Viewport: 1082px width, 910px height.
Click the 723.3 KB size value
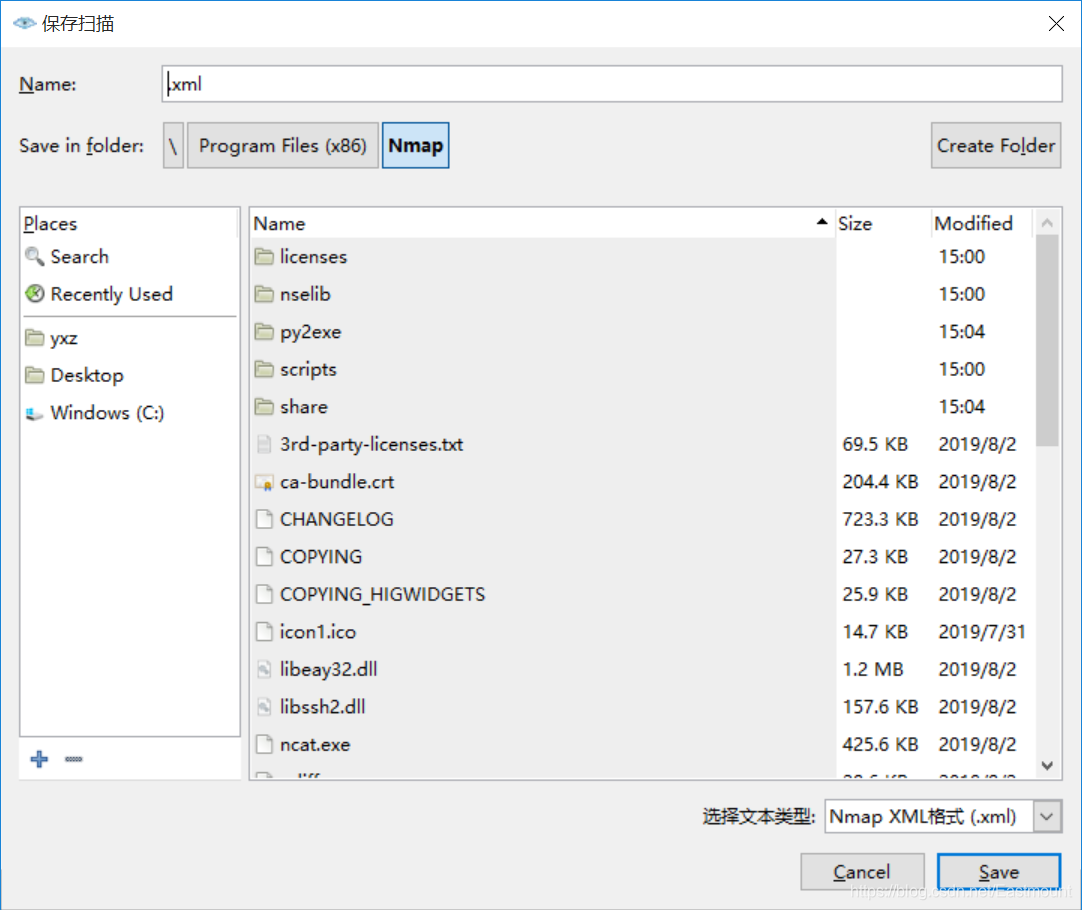click(x=880, y=519)
